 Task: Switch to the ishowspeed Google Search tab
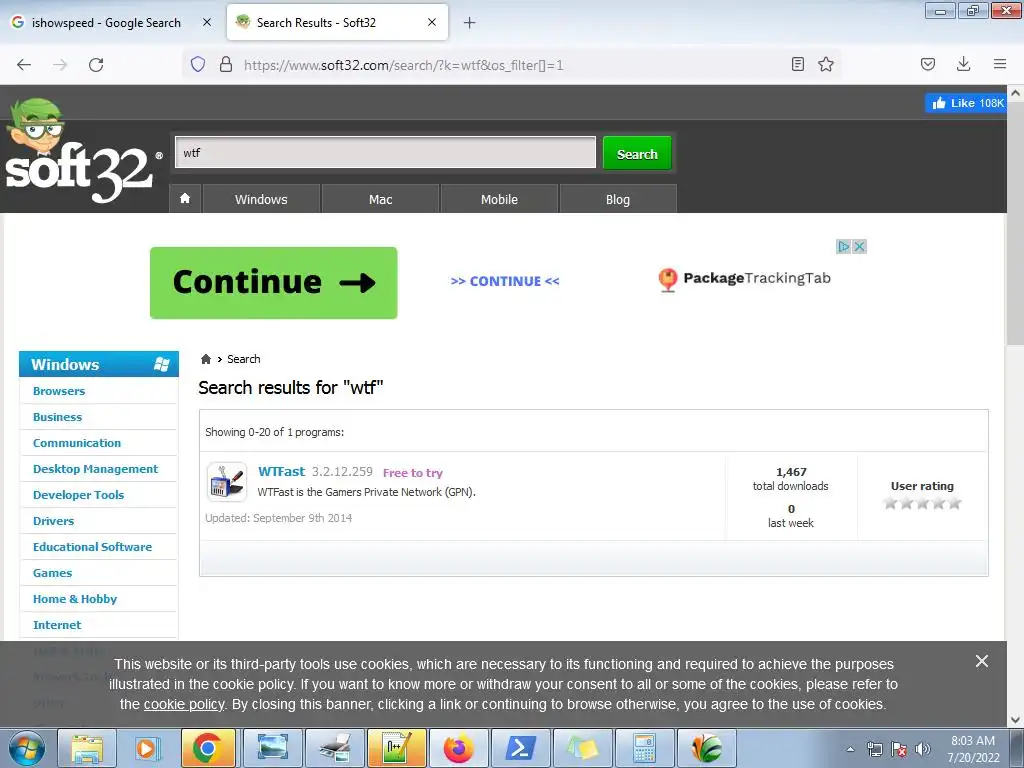coord(106,23)
